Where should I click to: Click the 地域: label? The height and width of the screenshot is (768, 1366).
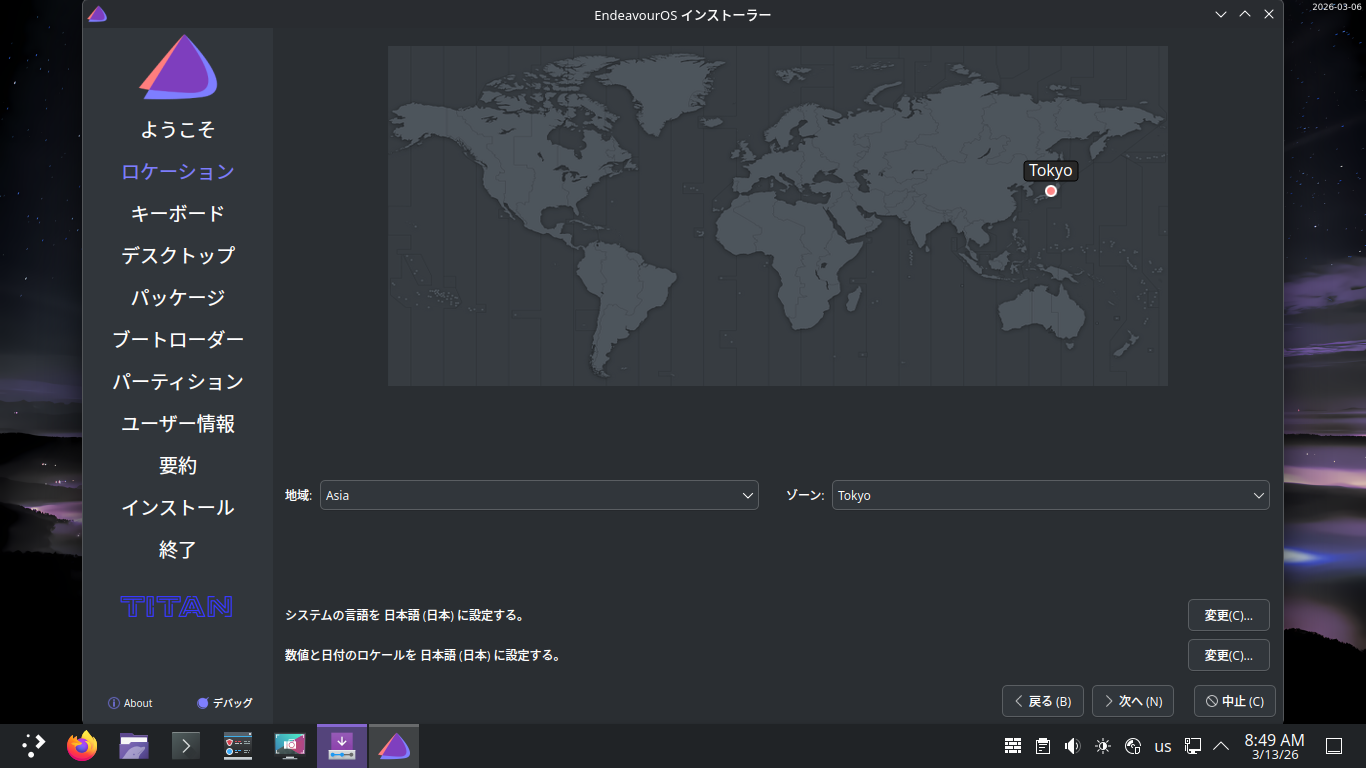tap(299, 495)
